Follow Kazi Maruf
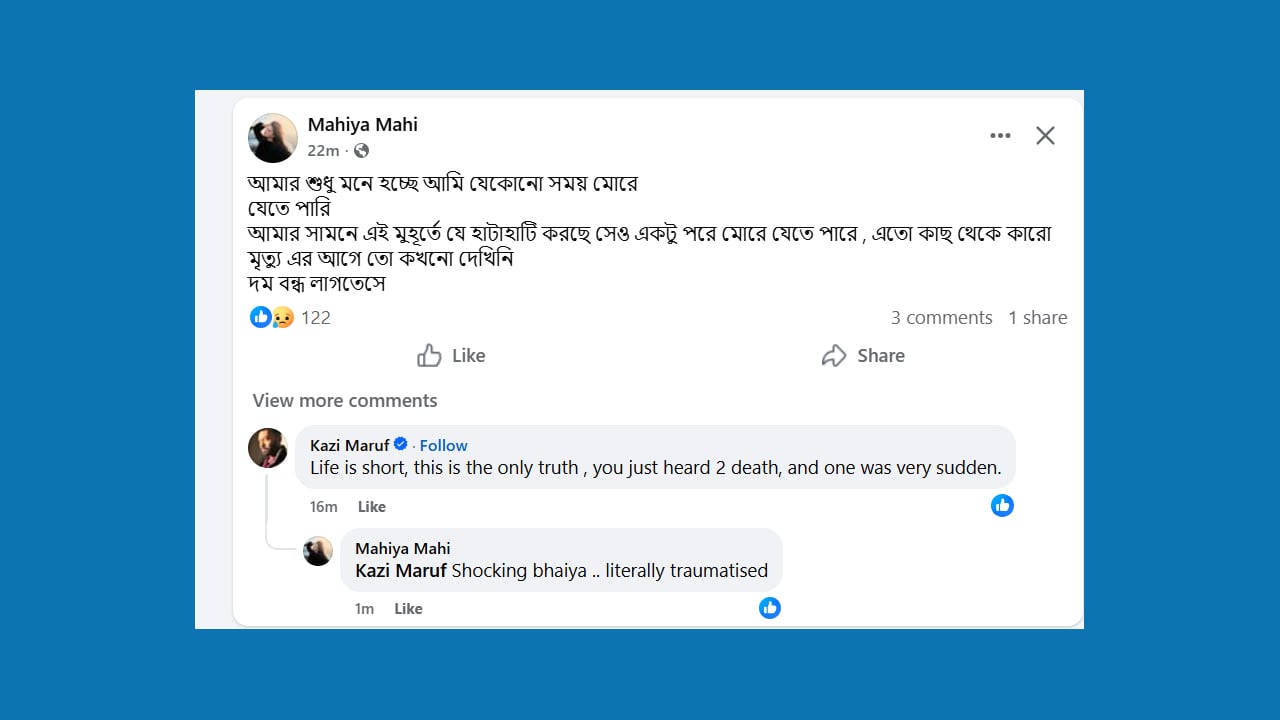1280x720 pixels. 443,446
